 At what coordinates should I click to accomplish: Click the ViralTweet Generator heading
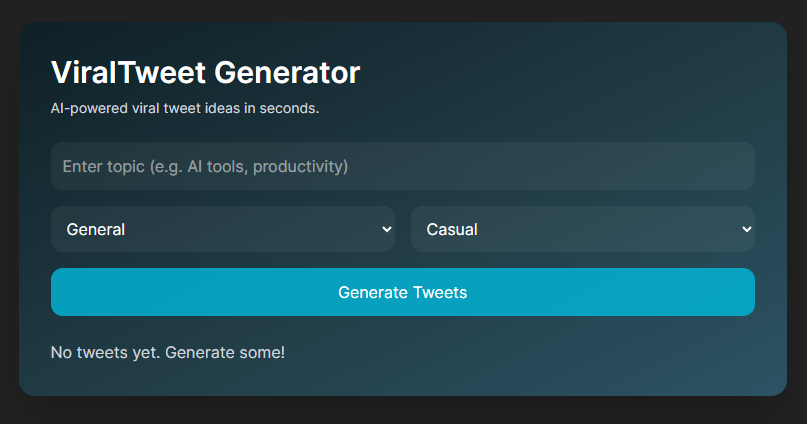click(x=205, y=73)
